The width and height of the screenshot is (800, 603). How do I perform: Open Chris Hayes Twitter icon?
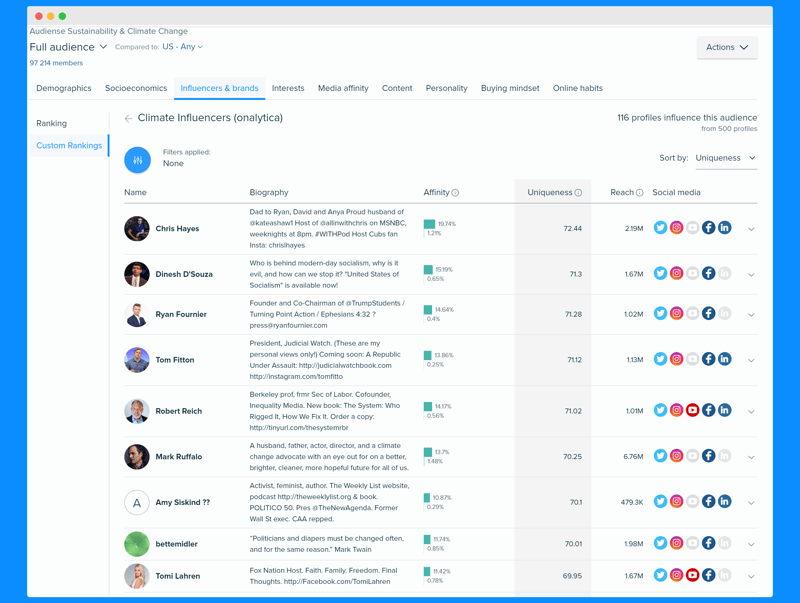pos(660,228)
